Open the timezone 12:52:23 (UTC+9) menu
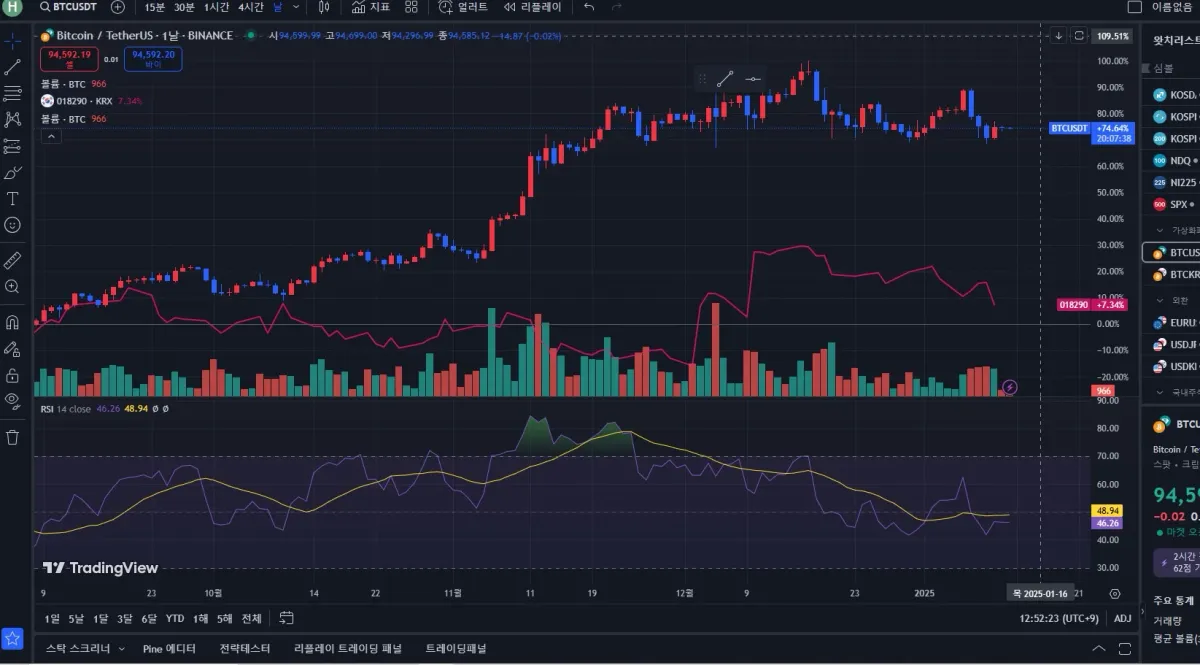Screen dimensions: 1200x665 [x=1061, y=618]
